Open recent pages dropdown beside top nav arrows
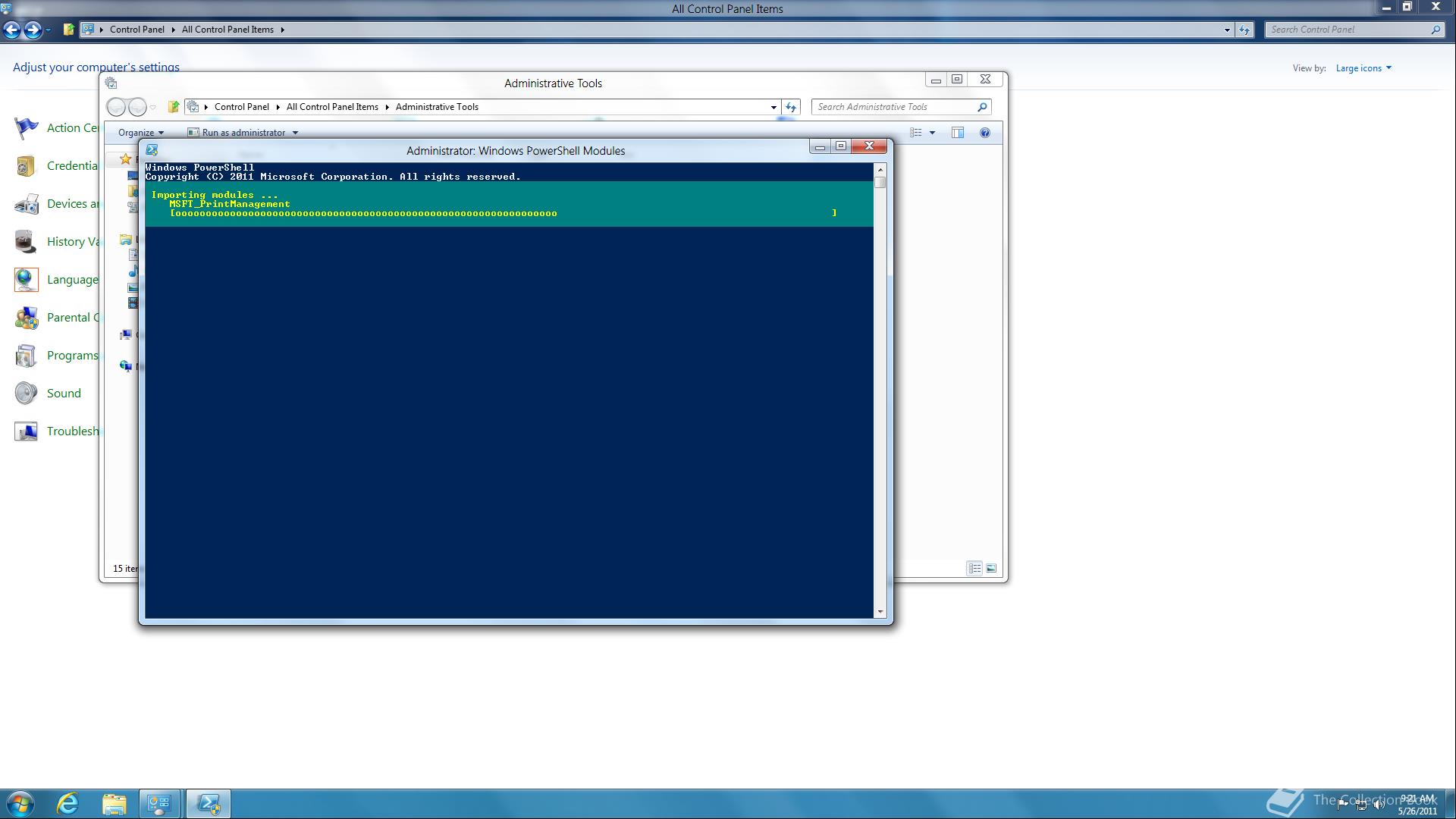Viewport: 1456px width, 819px height. pos(48,30)
